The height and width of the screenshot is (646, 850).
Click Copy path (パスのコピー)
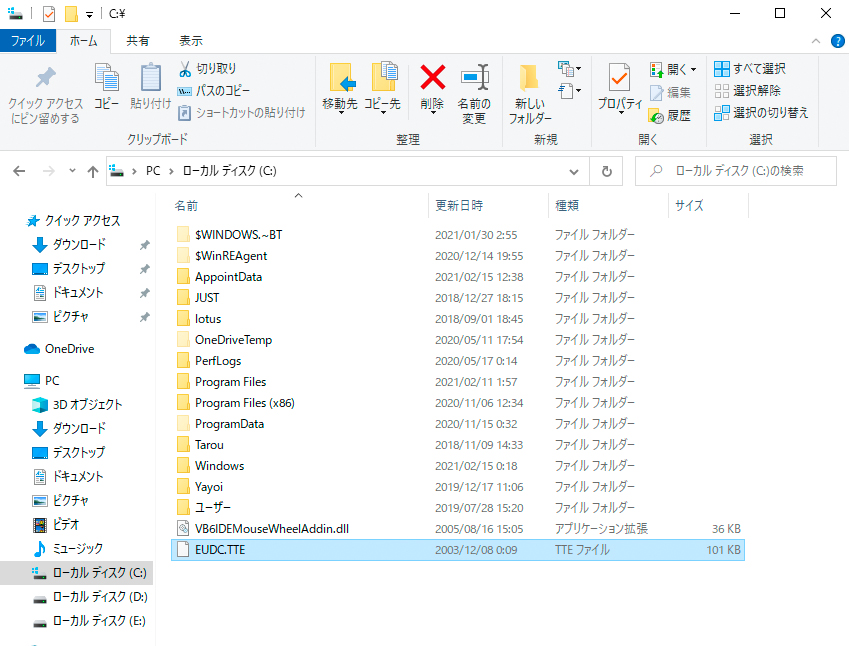coord(214,91)
